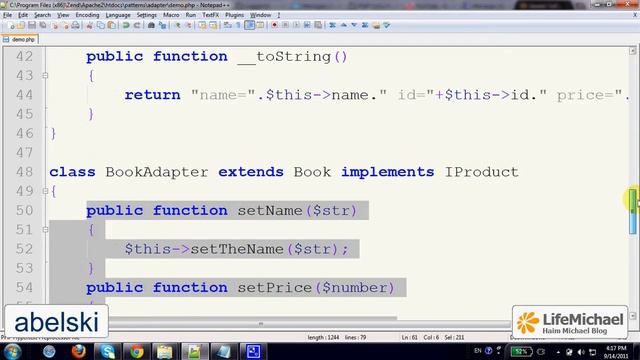640x360 pixels.
Task: Click line number 48 in the margin
Action: click(x=24, y=172)
